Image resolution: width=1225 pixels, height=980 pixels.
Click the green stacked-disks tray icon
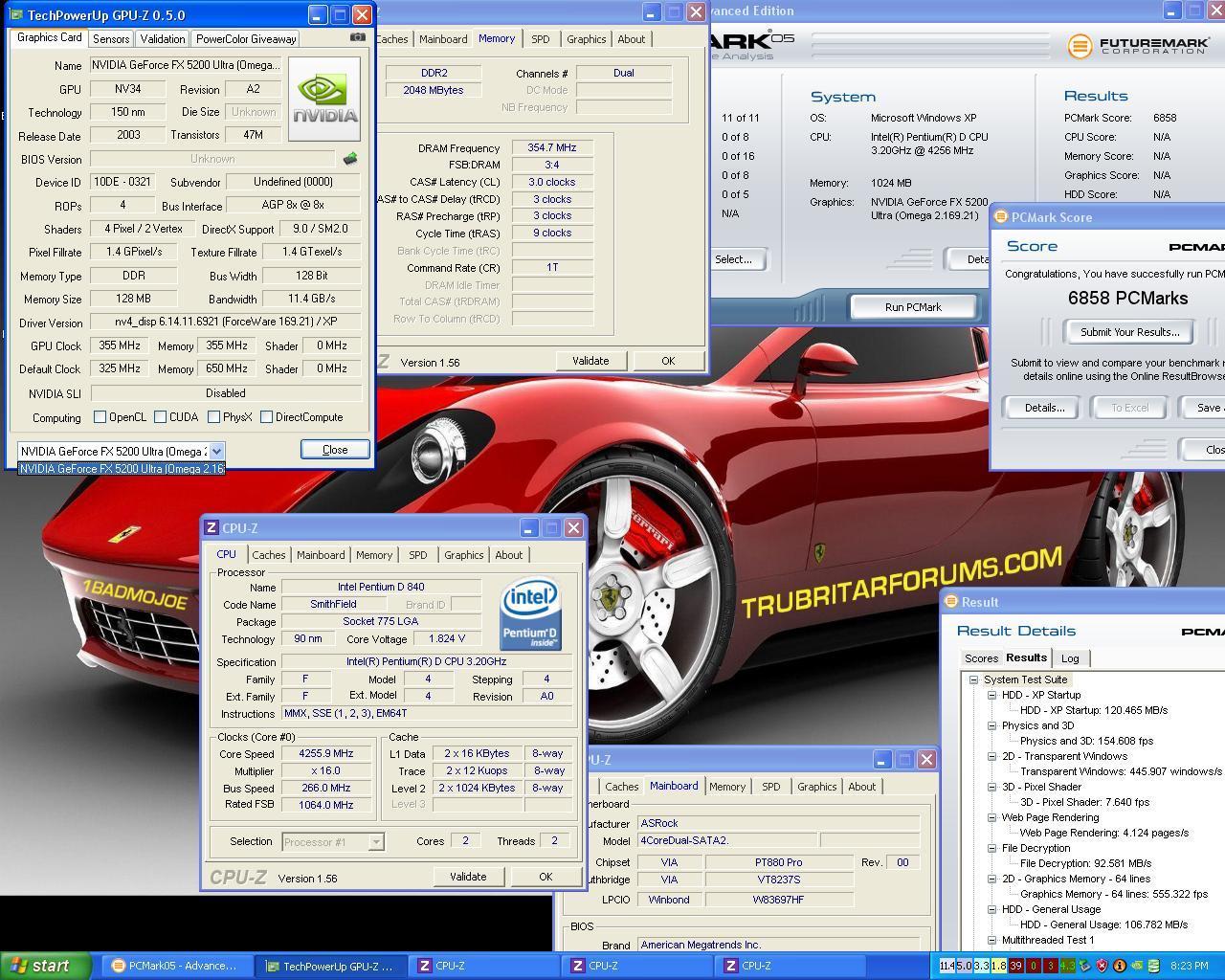pyautogui.click(x=1153, y=966)
